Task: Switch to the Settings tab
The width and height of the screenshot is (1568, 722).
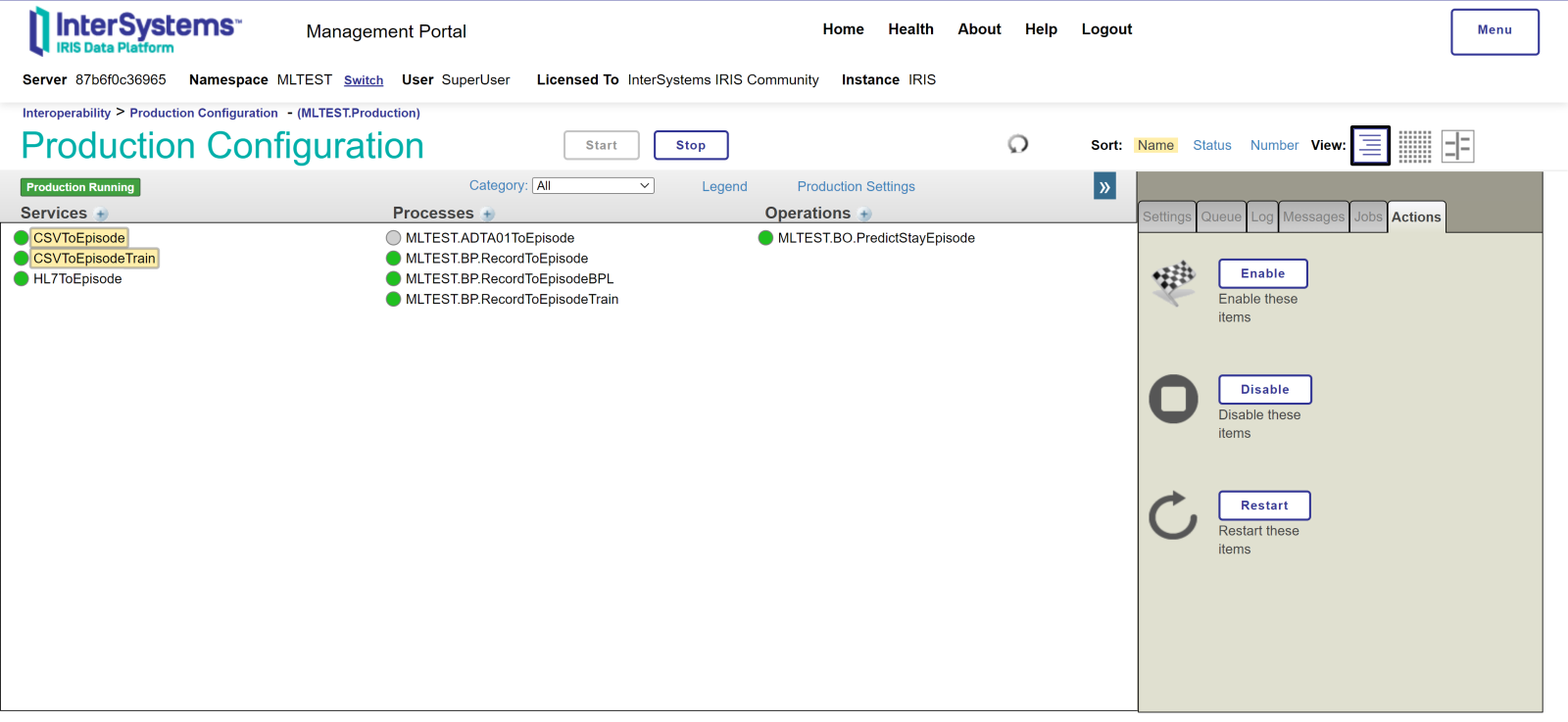Action: coord(1166,217)
